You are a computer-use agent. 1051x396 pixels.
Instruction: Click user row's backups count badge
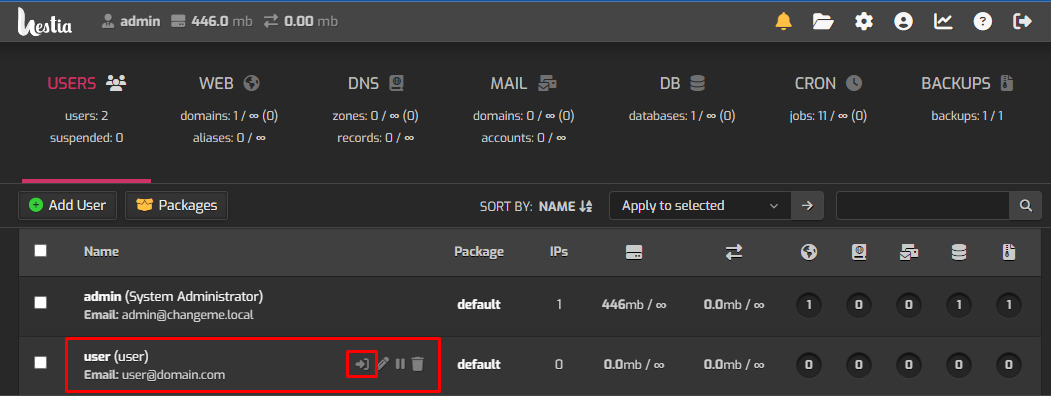(1009, 365)
